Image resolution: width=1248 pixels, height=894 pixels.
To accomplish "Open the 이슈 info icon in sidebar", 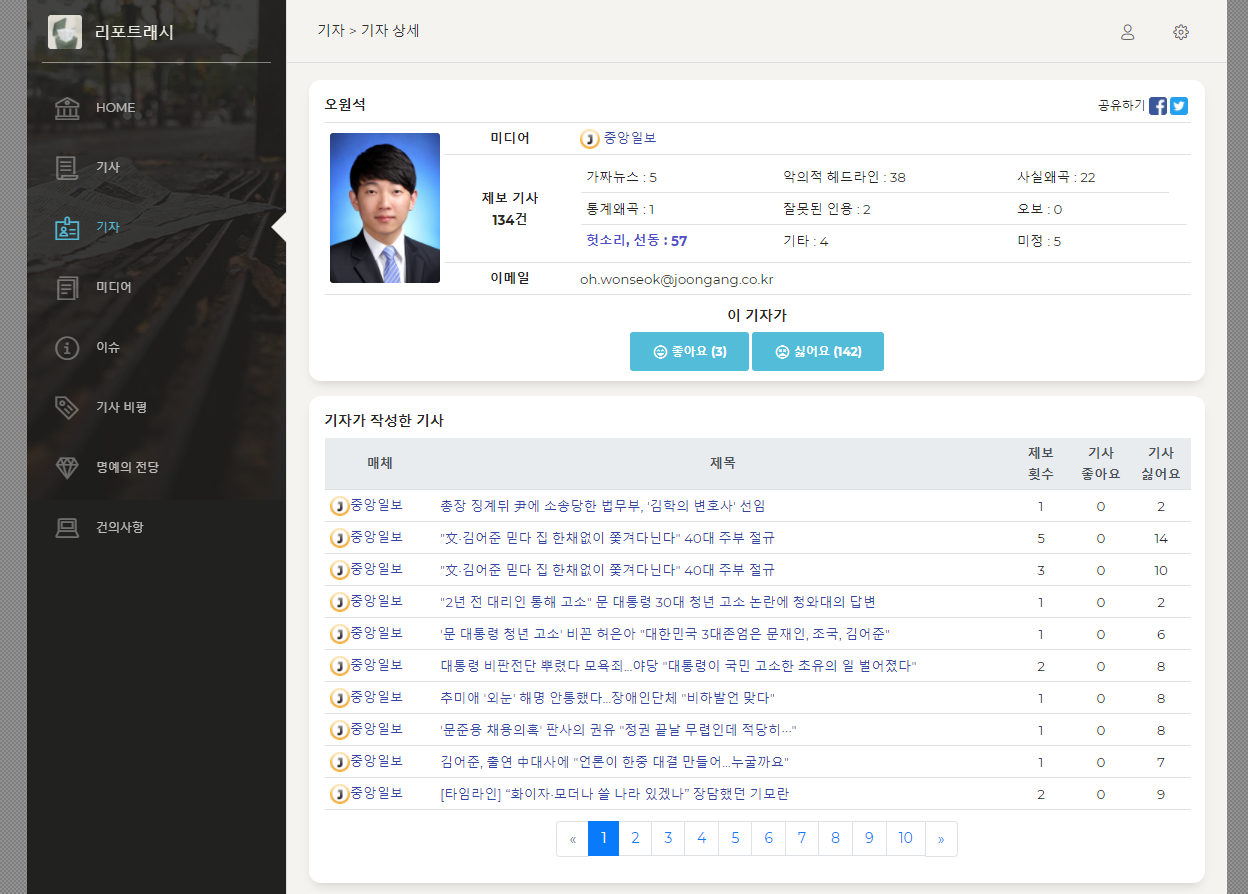I will point(67,348).
